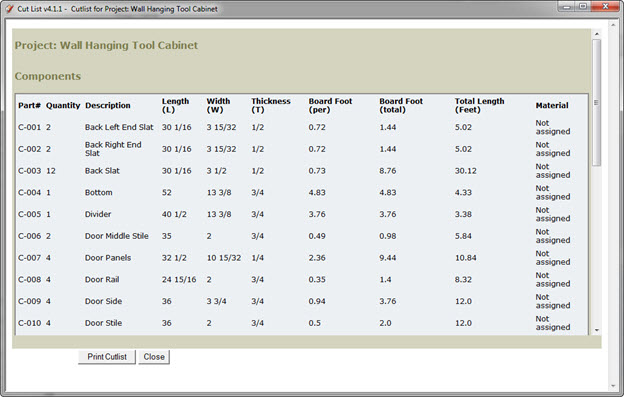Click the 'Part#' column header
This screenshot has width=624, height=397.
[x=29, y=105]
